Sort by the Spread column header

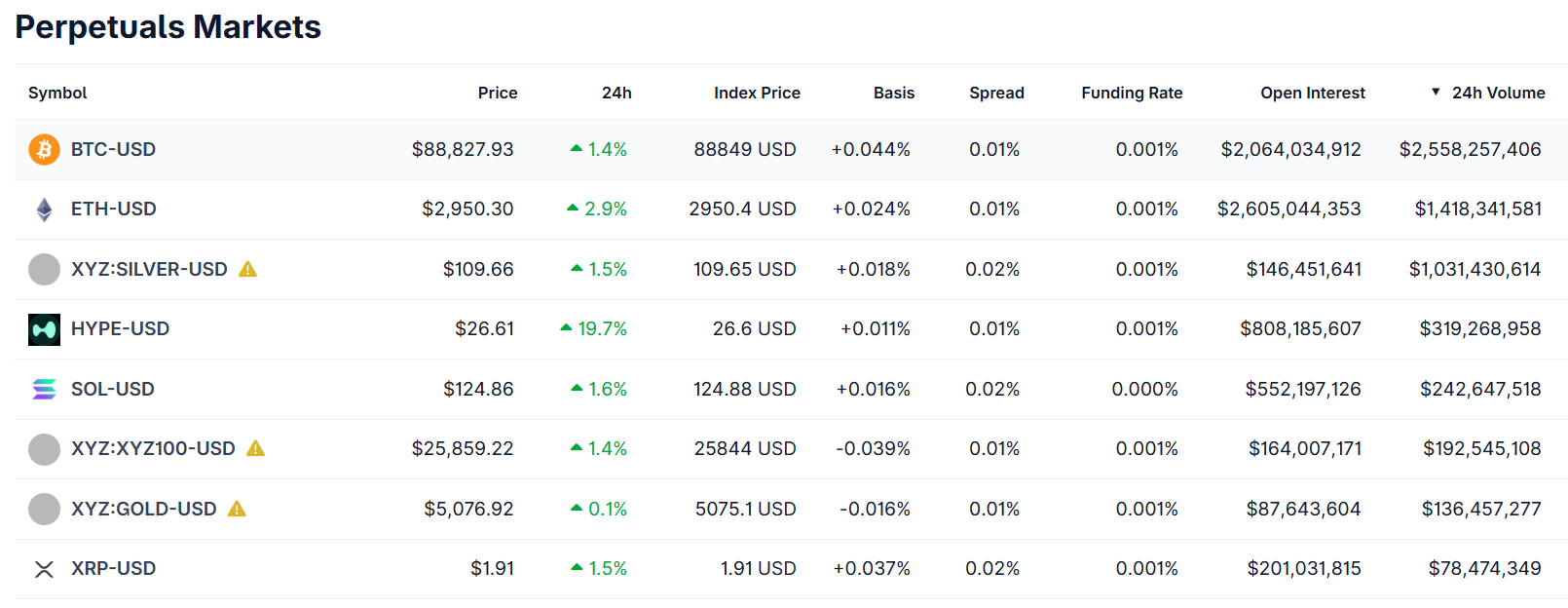996,93
